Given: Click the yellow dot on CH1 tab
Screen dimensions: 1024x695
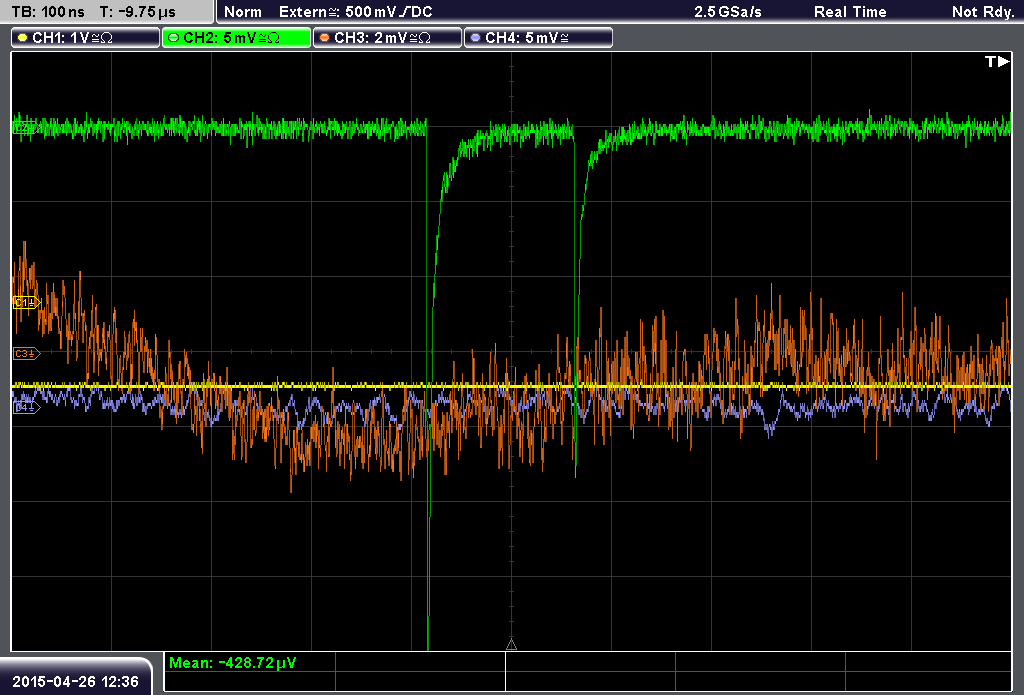Looking at the screenshot, I should (22, 38).
